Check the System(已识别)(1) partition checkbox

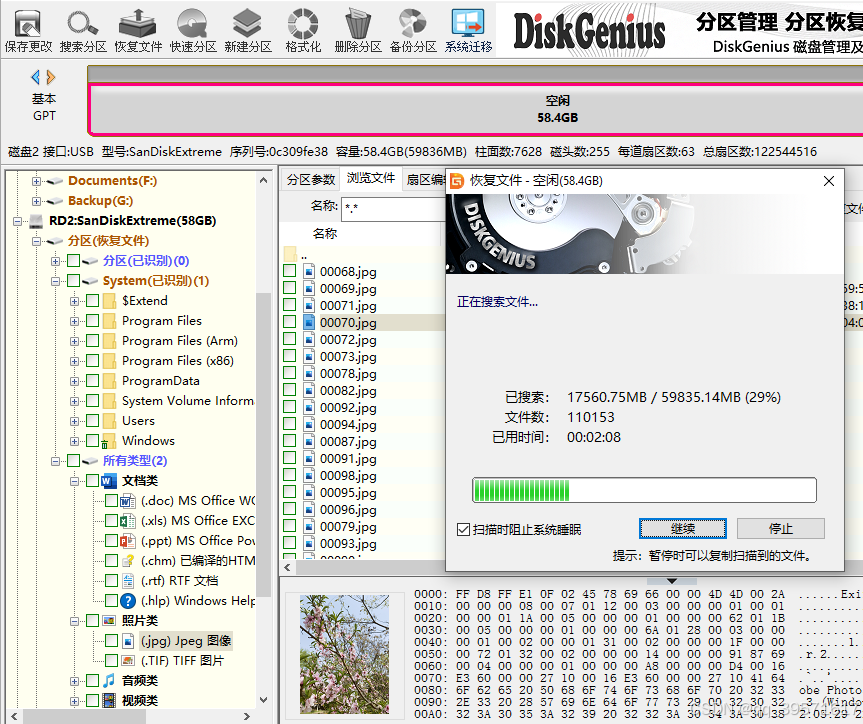73,281
